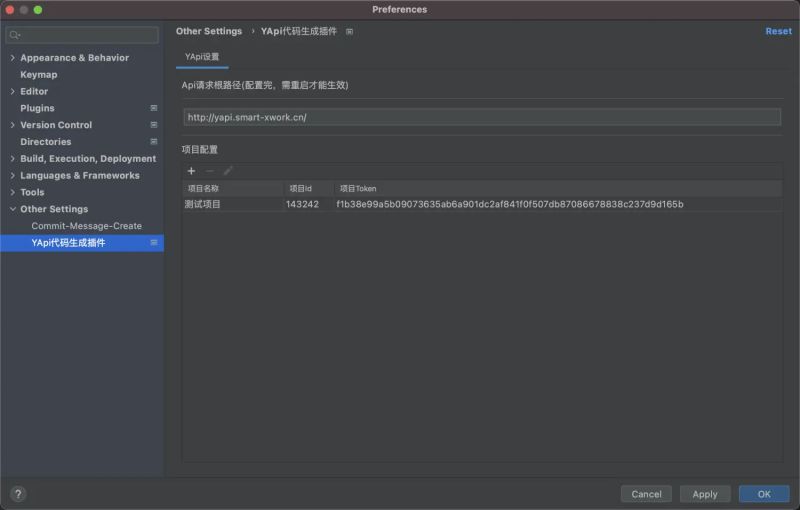This screenshot has height=510, width=800.
Task: Select the project id 143242 cell
Action: [308, 205]
